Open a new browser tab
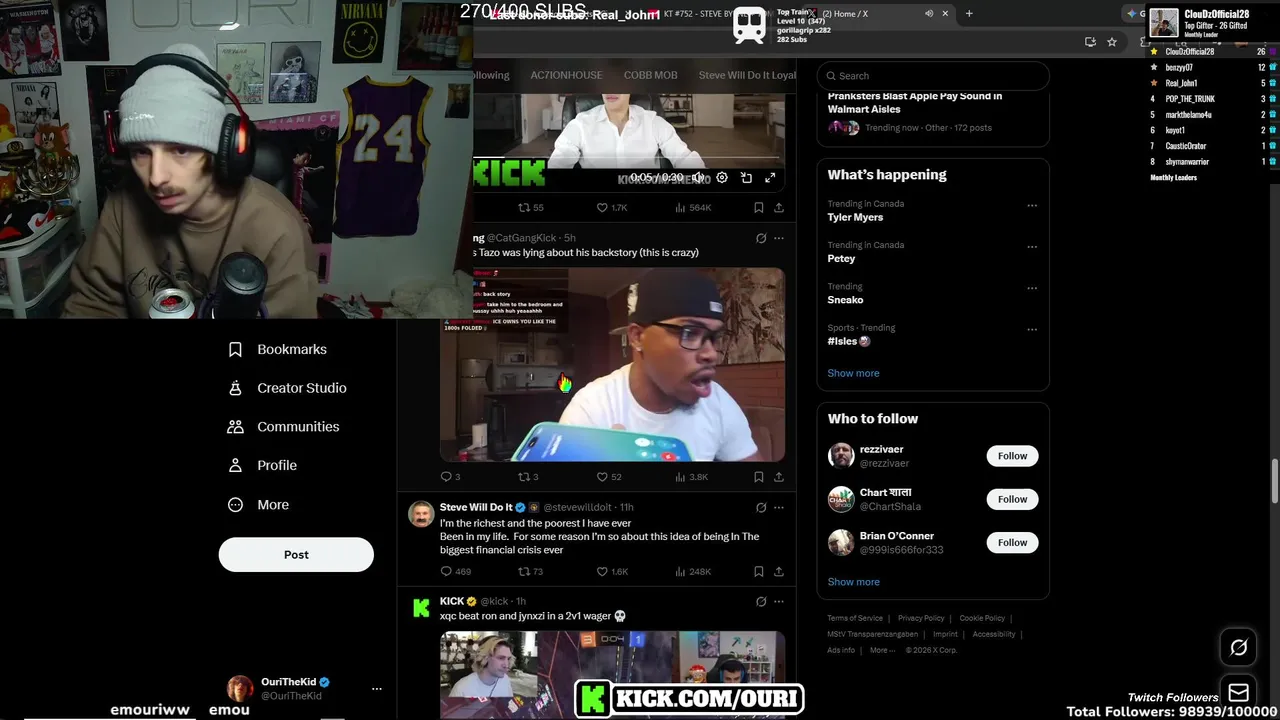This screenshot has width=1280, height=720. tap(968, 14)
